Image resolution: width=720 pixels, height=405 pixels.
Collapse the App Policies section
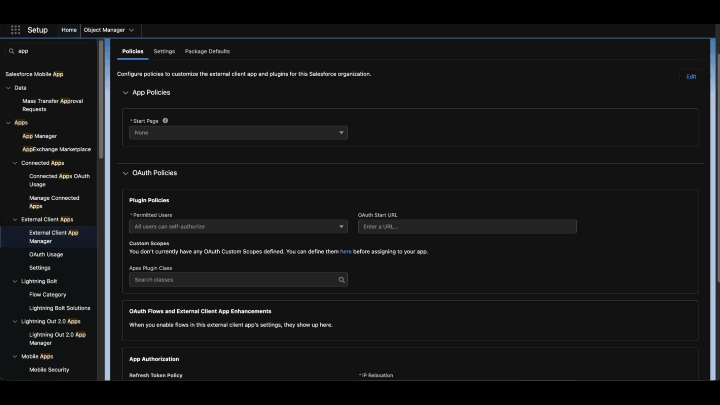[125, 93]
